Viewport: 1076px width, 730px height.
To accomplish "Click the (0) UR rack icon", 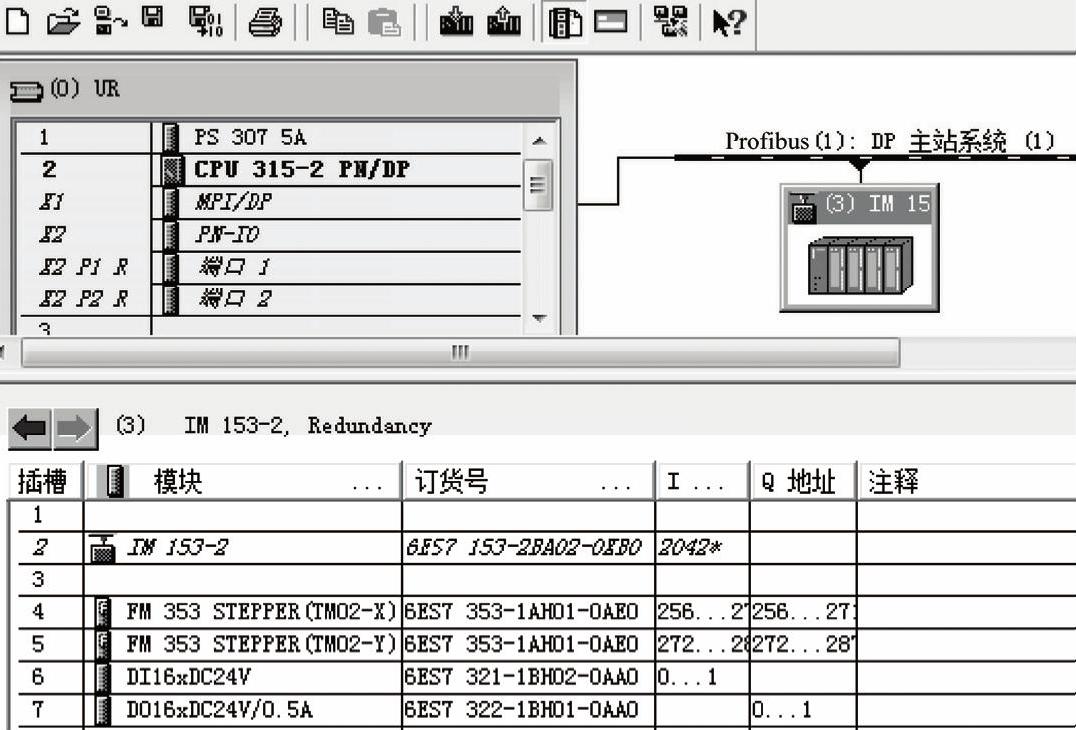I will coord(26,91).
